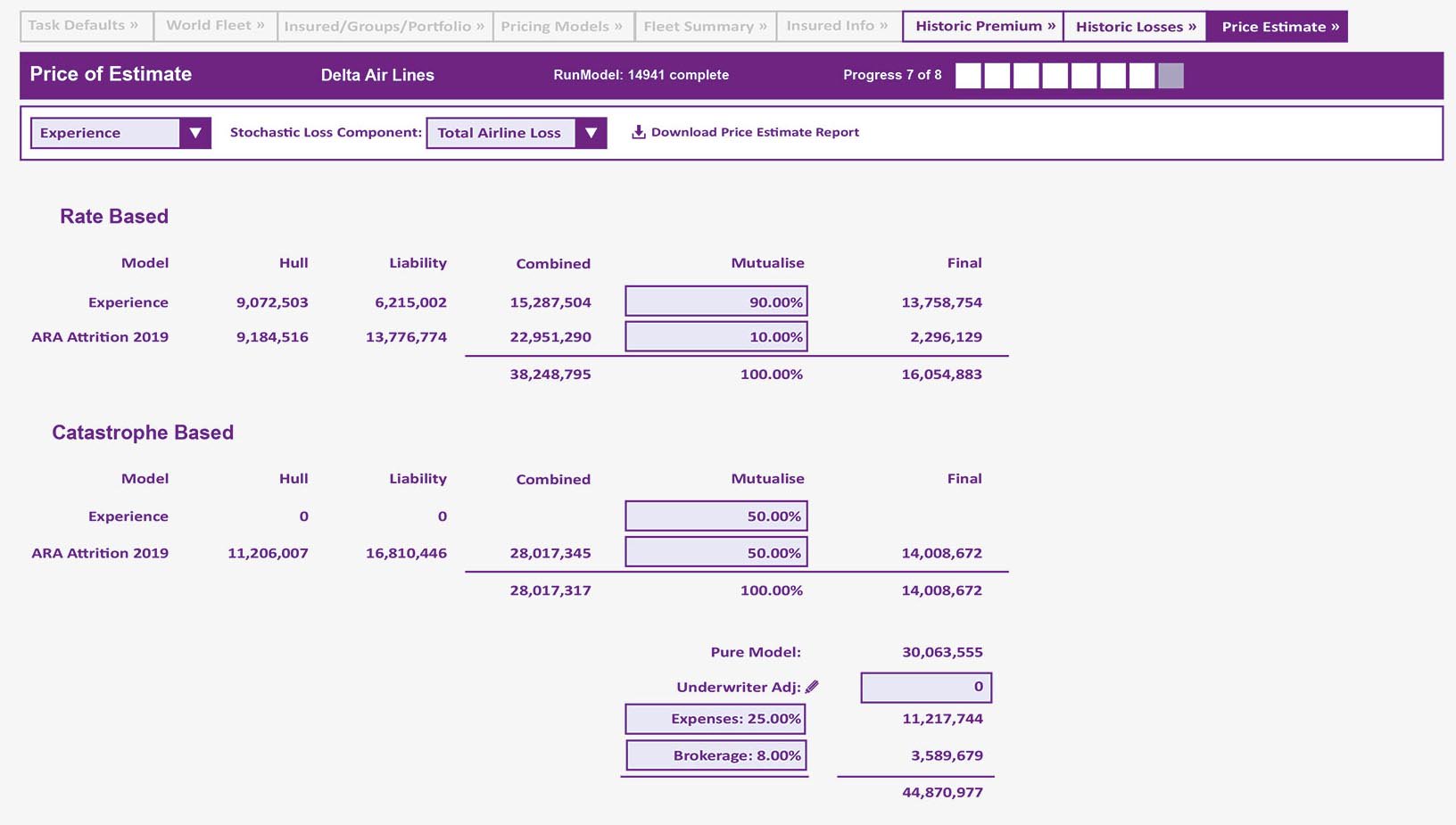Click the Hull value 9,184,516
Screen dimensions: 1456x825
272,337
